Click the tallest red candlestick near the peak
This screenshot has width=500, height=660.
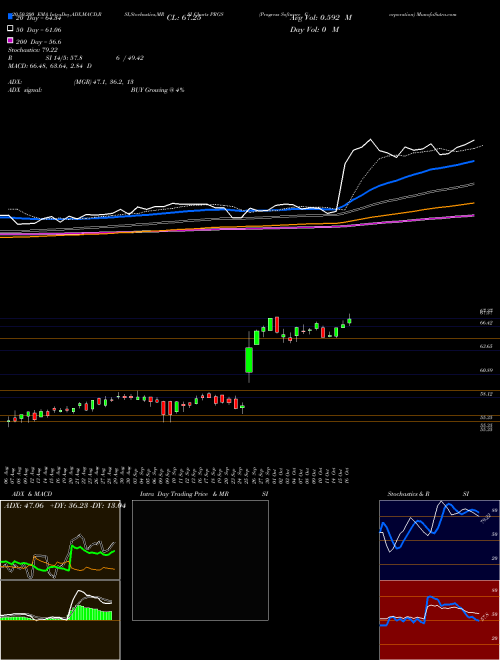pos(277,325)
